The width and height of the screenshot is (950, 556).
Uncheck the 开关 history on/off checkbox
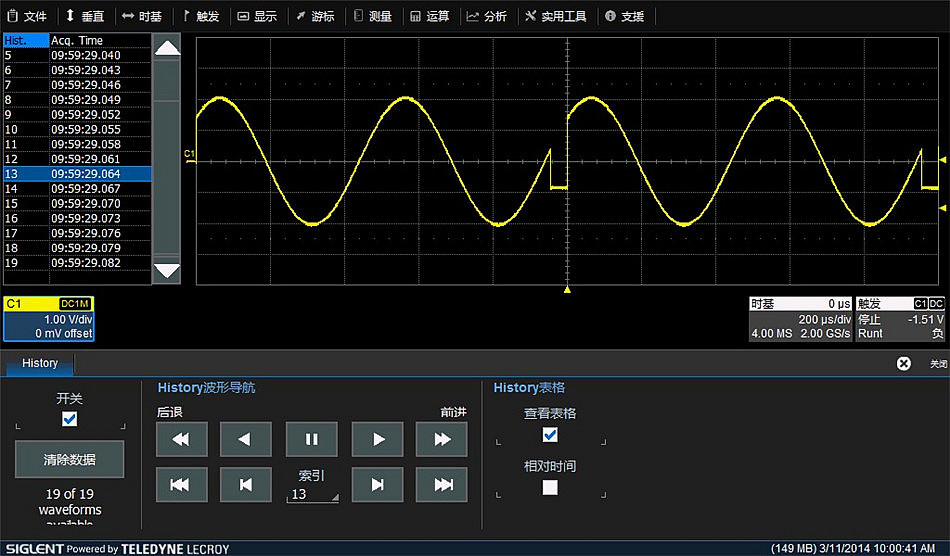pos(69,419)
